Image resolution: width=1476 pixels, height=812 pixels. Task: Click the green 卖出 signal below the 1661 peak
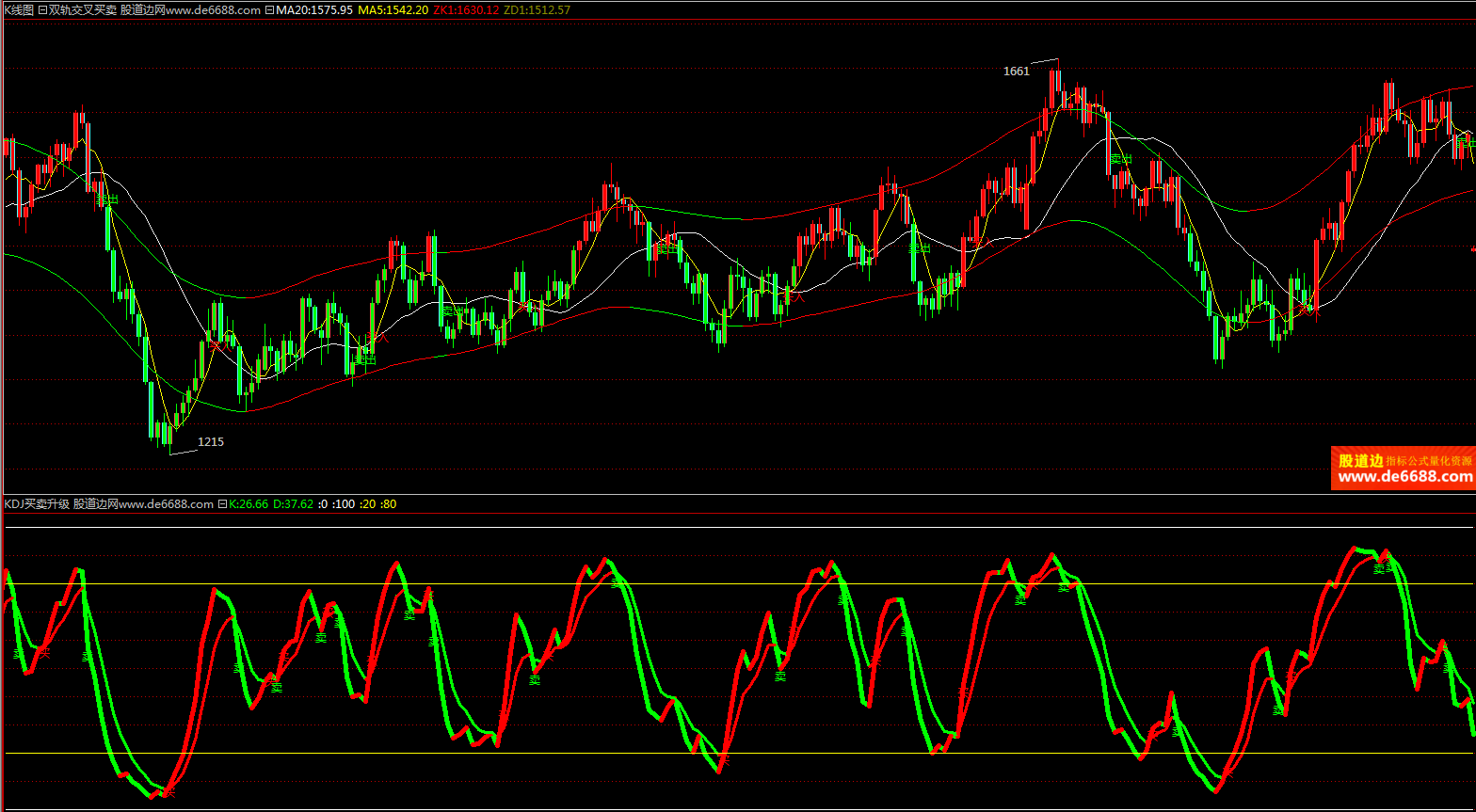[x=1119, y=159]
